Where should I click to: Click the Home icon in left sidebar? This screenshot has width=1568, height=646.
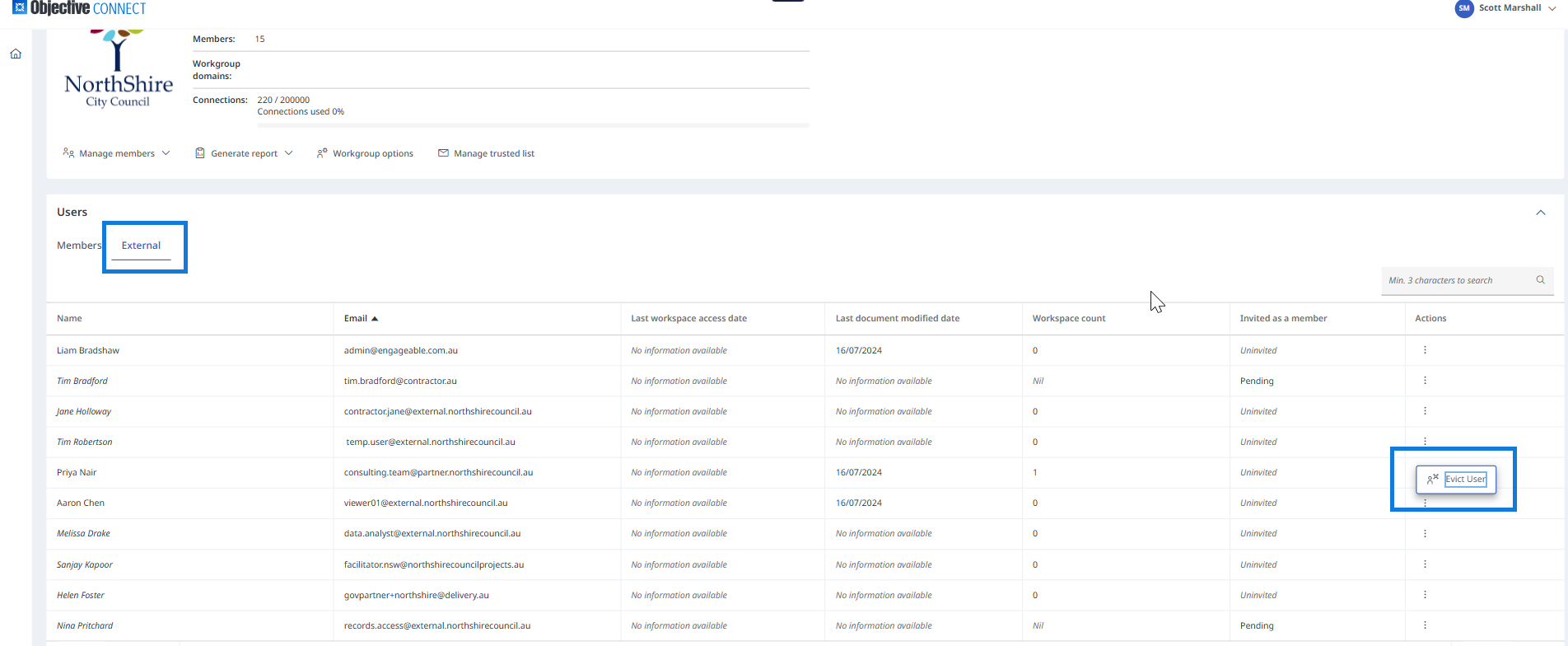click(x=16, y=54)
